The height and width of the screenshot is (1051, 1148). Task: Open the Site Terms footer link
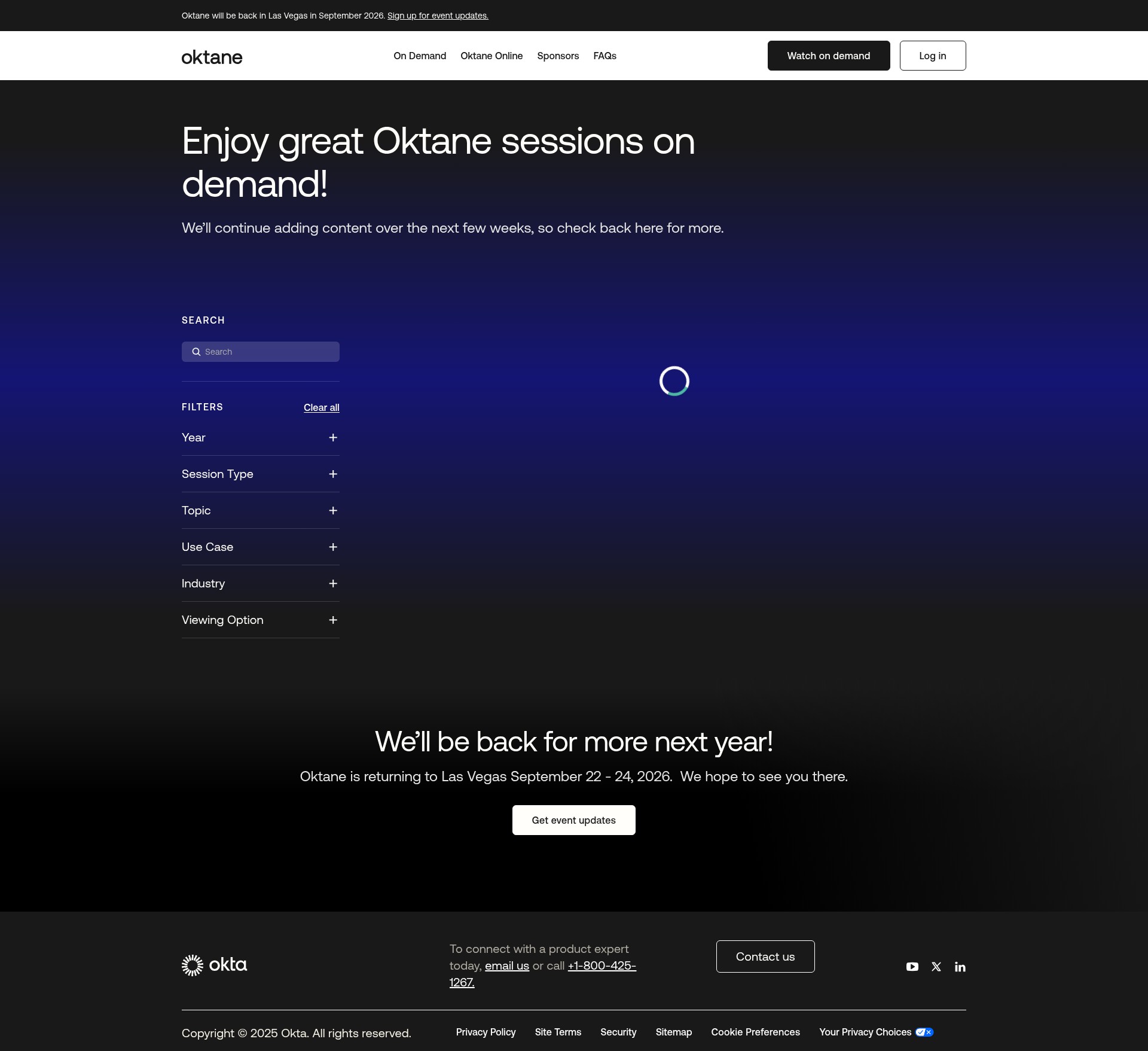click(x=558, y=1032)
